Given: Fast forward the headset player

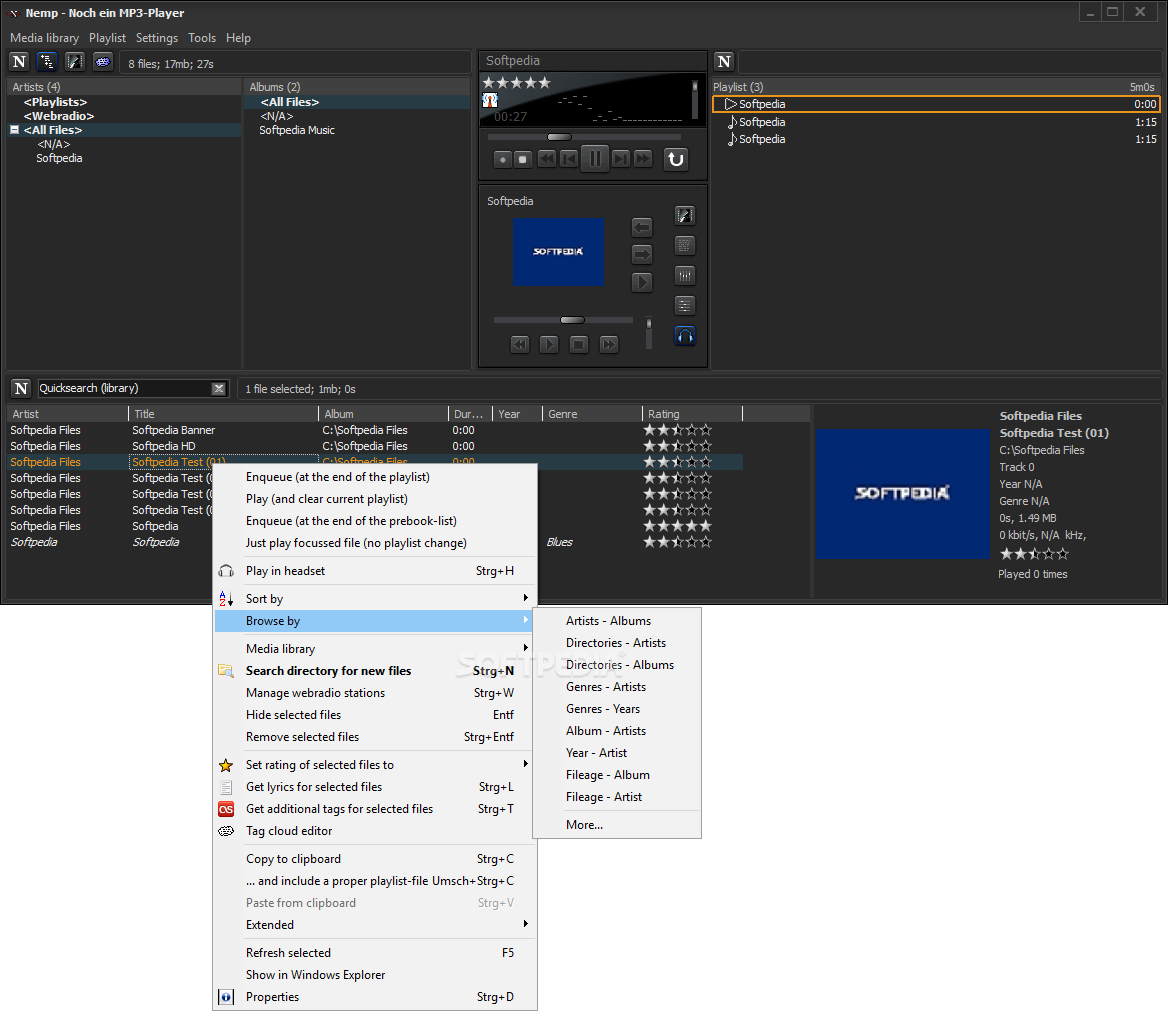Looking at the screenshot, I should pyautogui.click(x=609, y=344).
